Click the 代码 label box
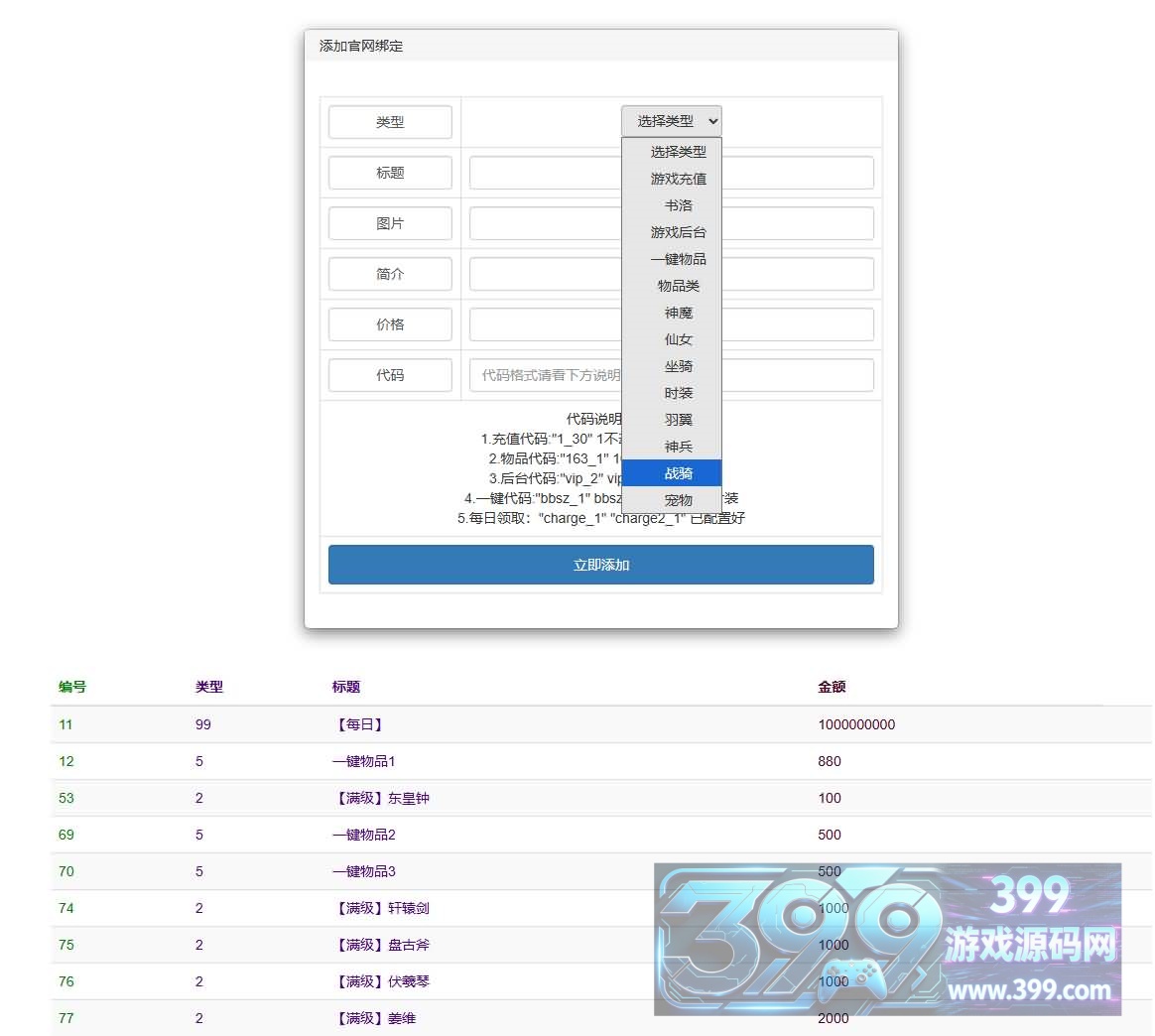 (x=390, y=375)
